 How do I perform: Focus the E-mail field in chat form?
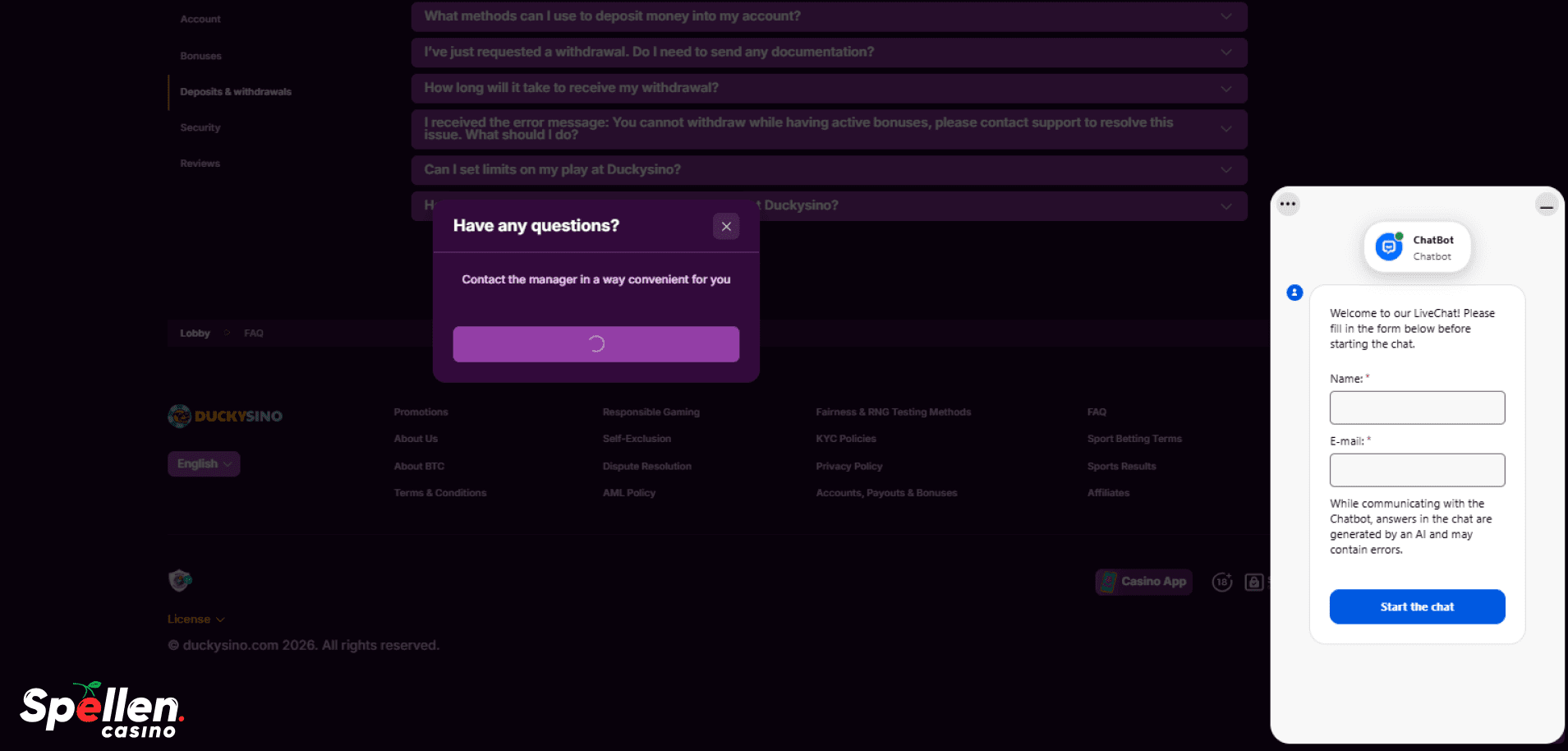(x=1417, y=470)
